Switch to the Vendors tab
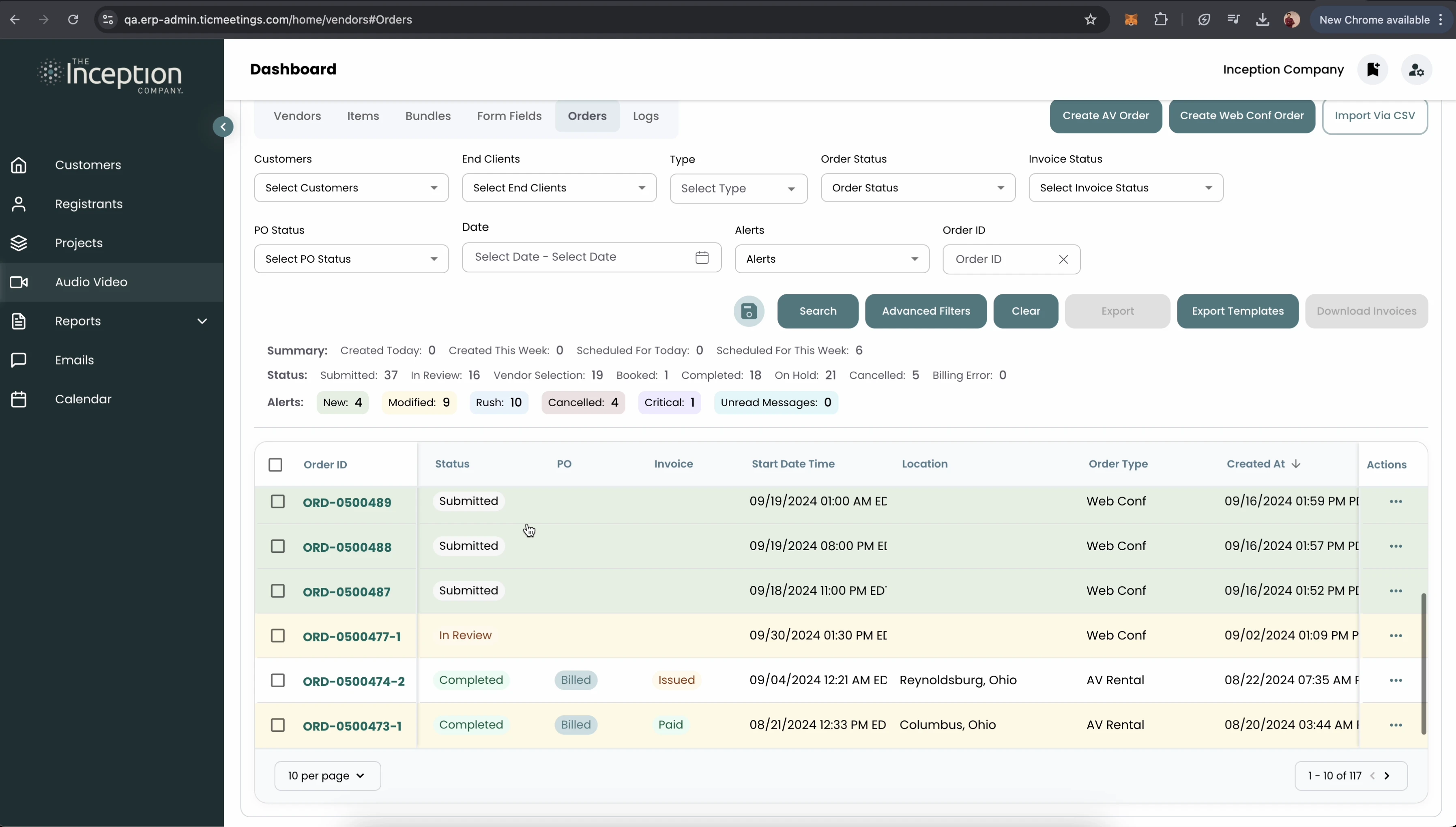Viewport: 1456px width, 827px height. [x=297, y=116]
